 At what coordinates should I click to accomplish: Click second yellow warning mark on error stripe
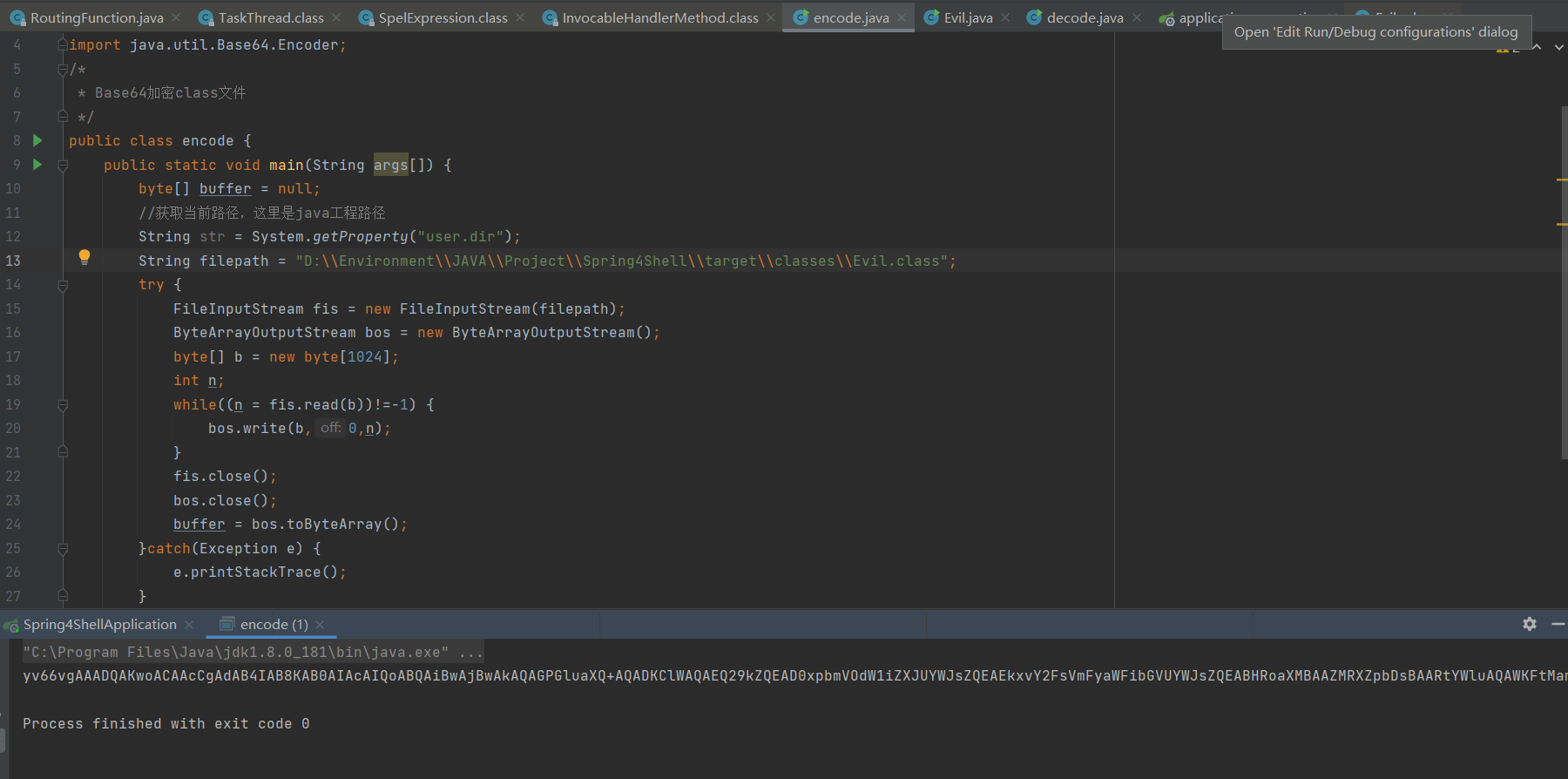[1562, 224]
